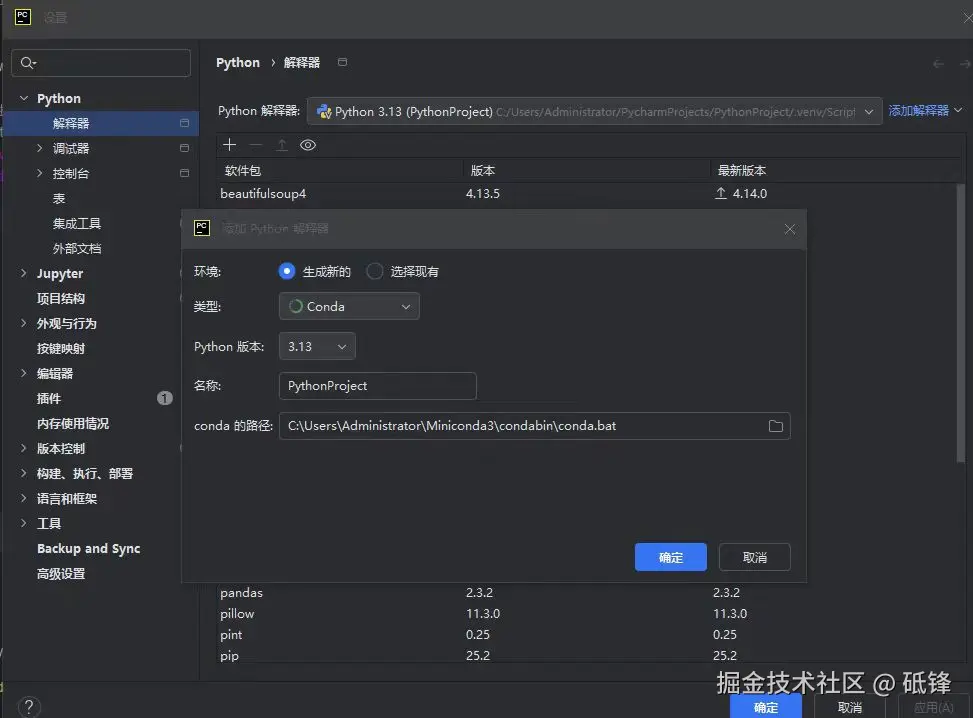Select 表 in the settings tree

click(x=59, y=199)
